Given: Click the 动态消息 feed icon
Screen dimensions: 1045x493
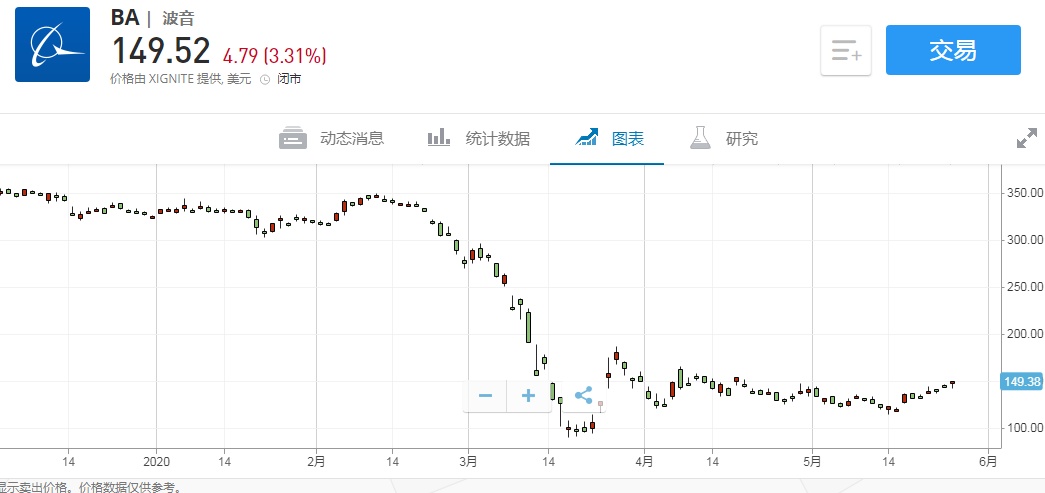Looking at the screenshot, I should coord(293,139).
